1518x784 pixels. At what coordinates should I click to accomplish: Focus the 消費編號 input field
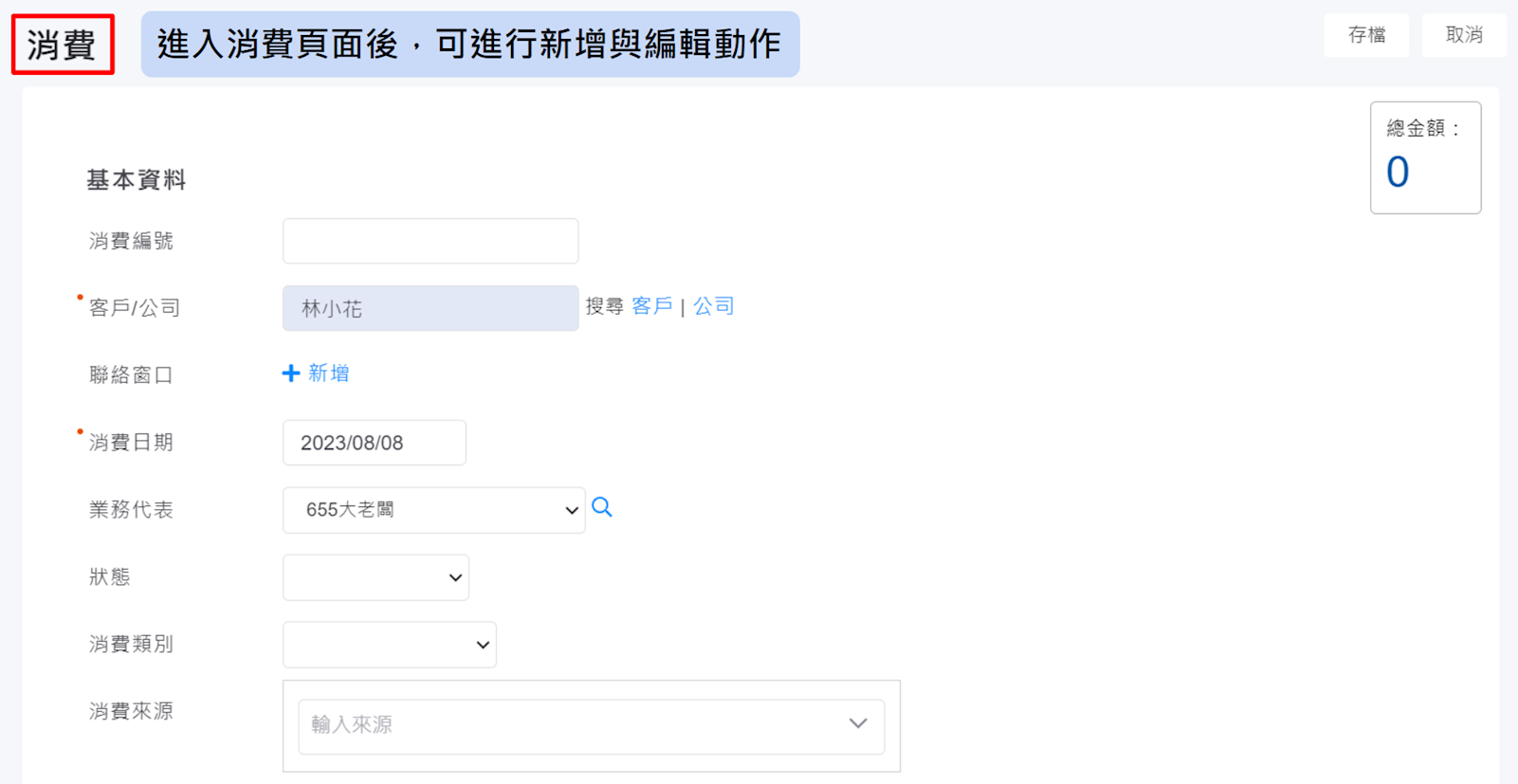coord(430,241)
